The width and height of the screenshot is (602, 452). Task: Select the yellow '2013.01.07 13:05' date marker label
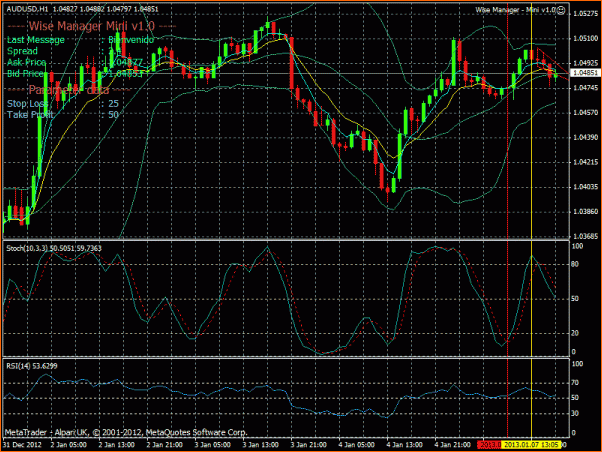coord(531,445)
